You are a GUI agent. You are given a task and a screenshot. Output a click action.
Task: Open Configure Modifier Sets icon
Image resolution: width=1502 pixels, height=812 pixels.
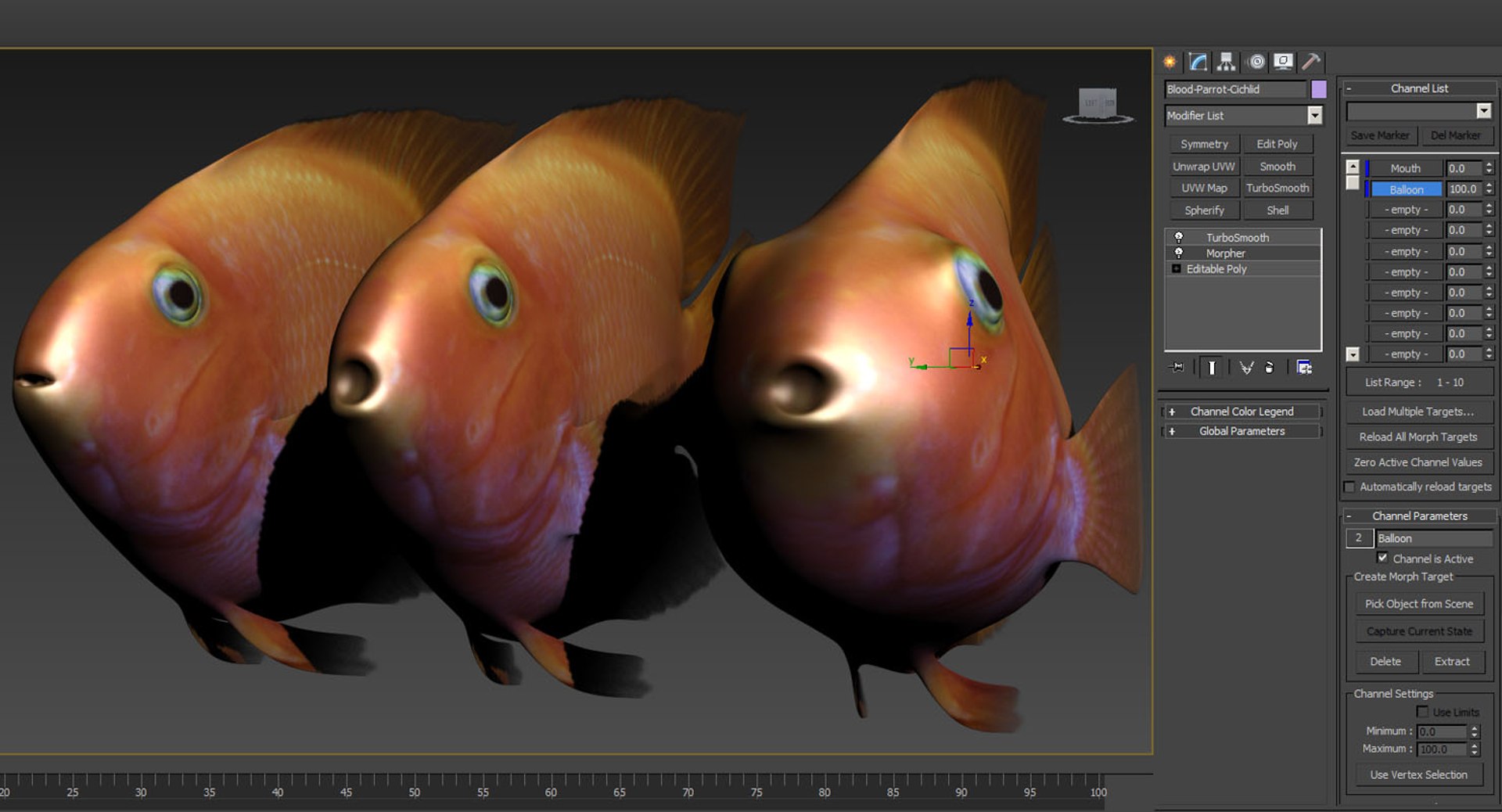pos(1304,367)
